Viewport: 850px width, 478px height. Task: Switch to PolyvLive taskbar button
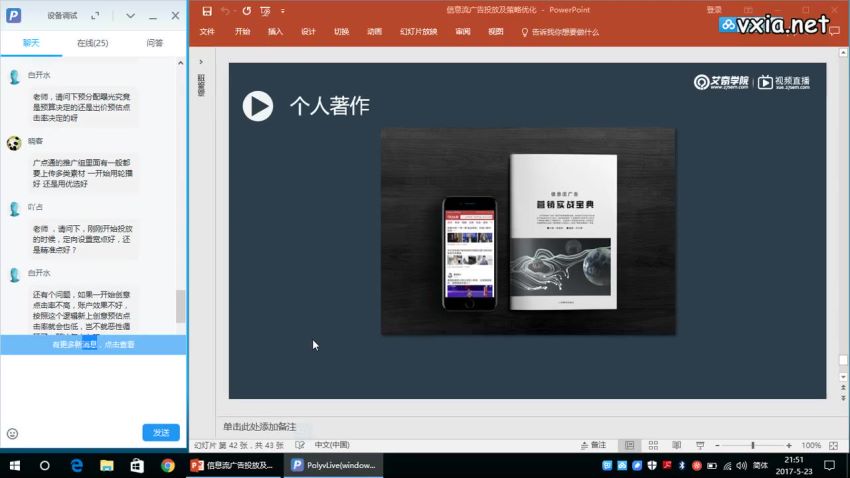(333, 466)
